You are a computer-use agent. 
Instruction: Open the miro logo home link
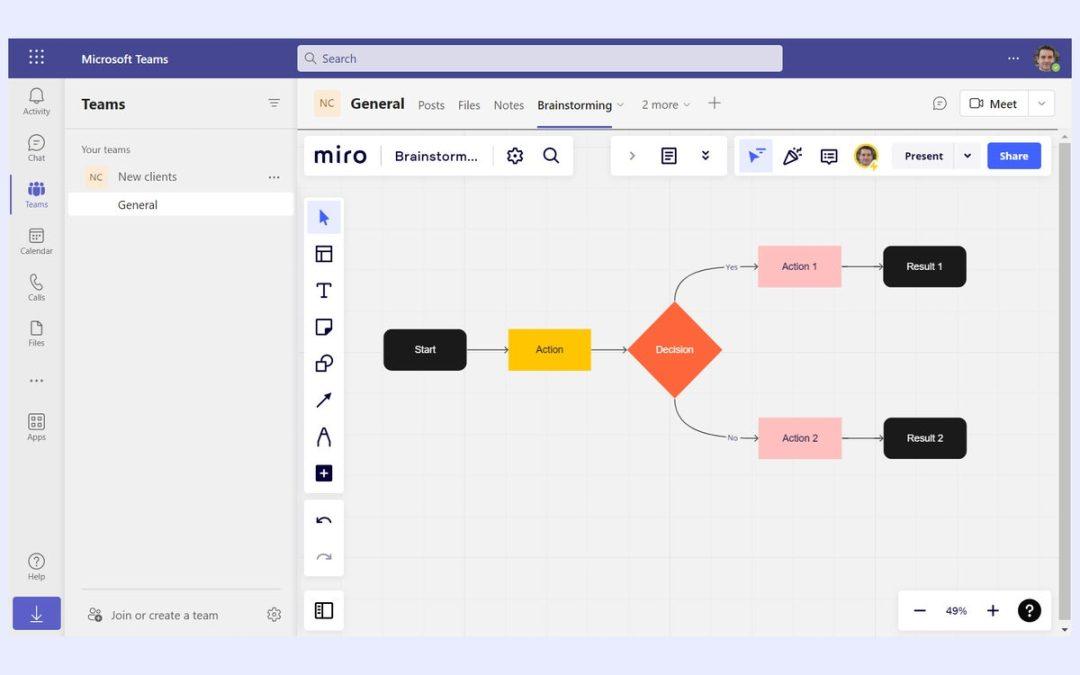340,156
